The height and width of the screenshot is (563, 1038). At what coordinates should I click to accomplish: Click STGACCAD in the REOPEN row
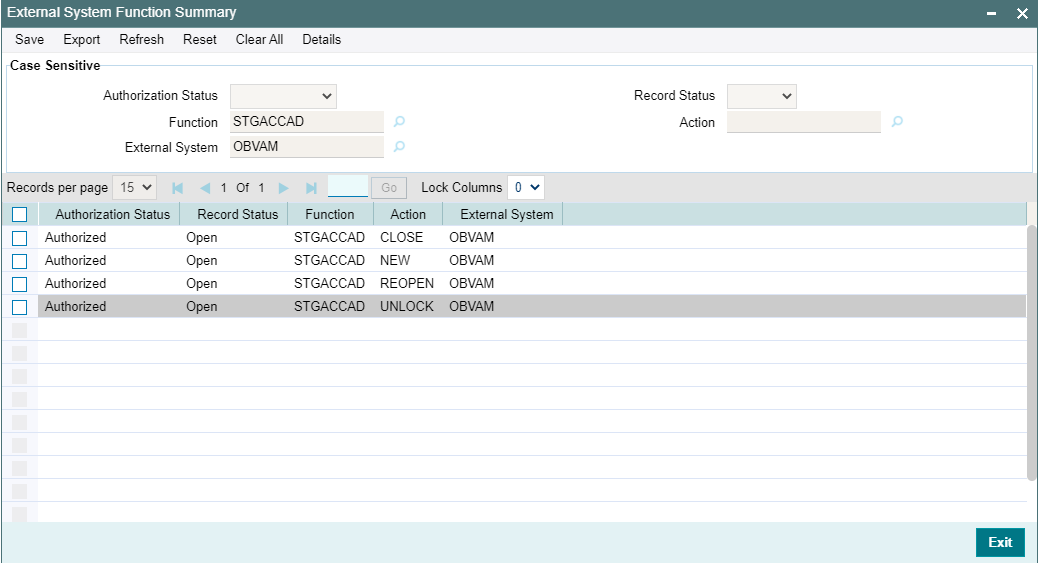(x=330, y=283)
